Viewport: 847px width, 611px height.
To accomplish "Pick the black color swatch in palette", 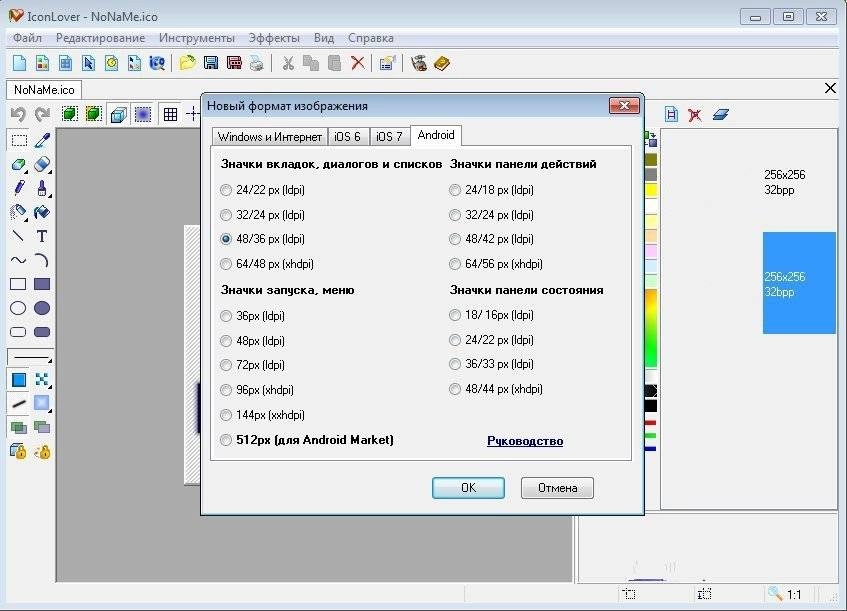I will [651, 406].
